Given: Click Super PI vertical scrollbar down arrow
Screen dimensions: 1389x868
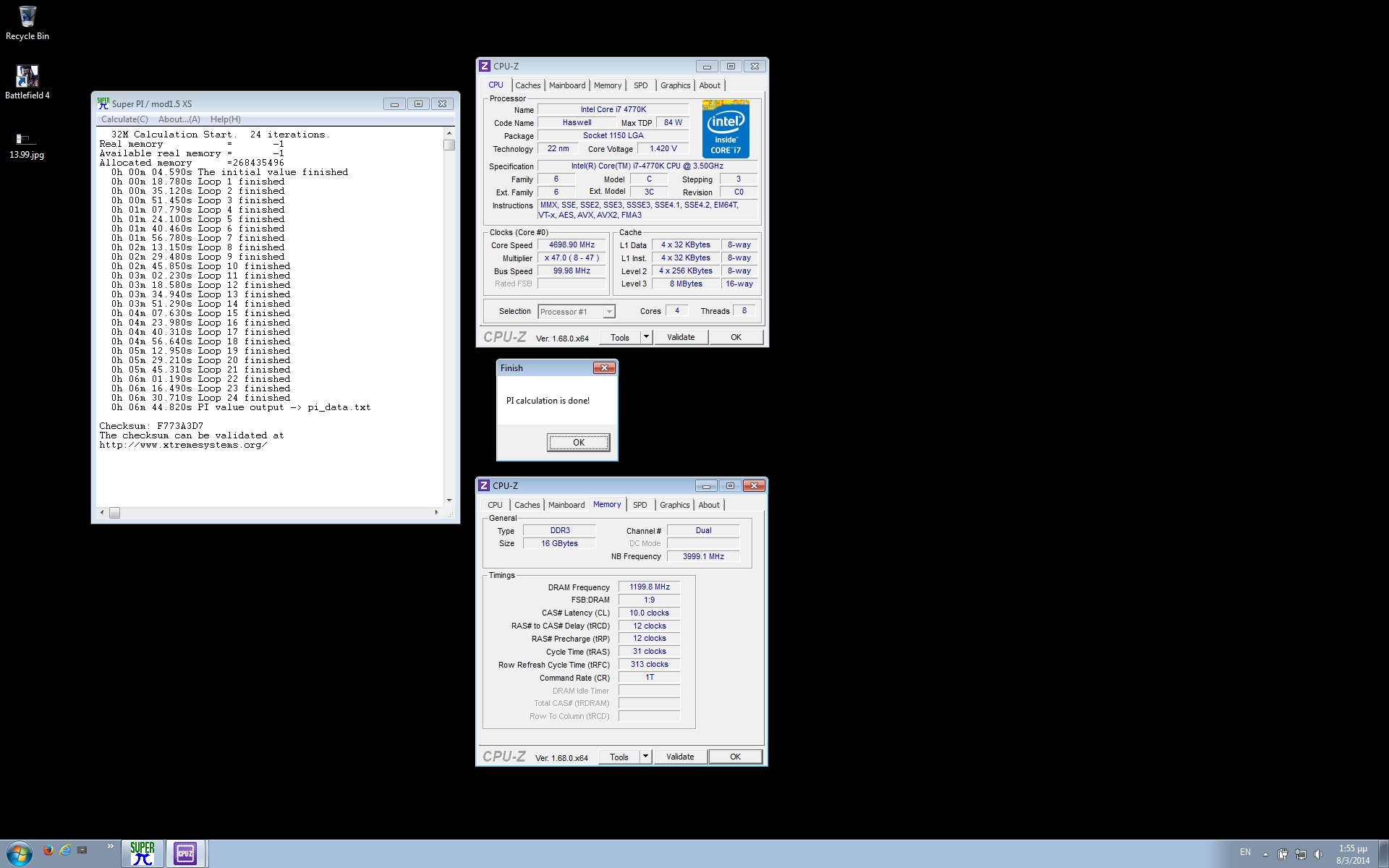Looking at the screenshot, I should coord(449,501).
